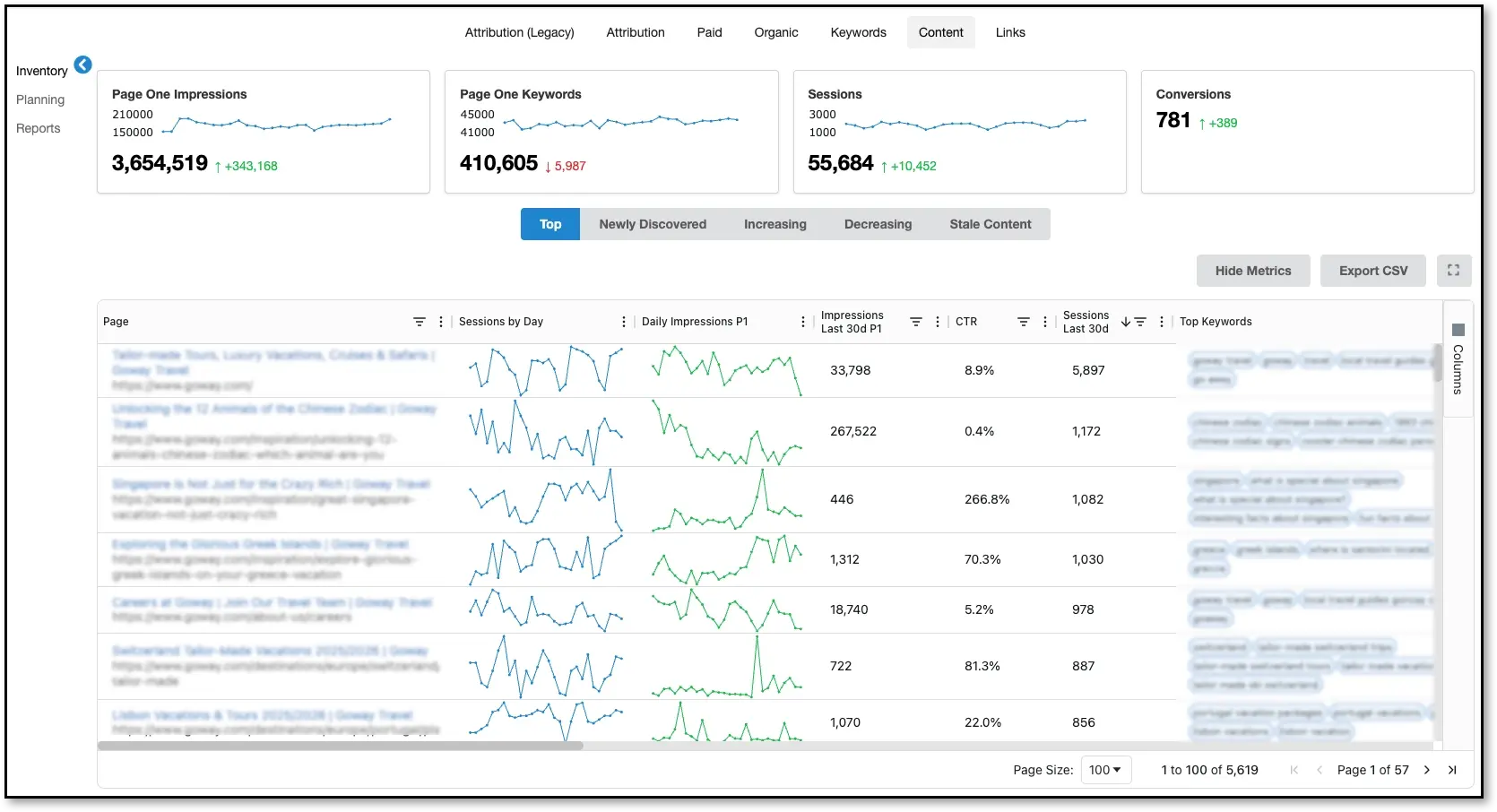
Task: Switch to the Keywords tab
Action: (858, 32)
